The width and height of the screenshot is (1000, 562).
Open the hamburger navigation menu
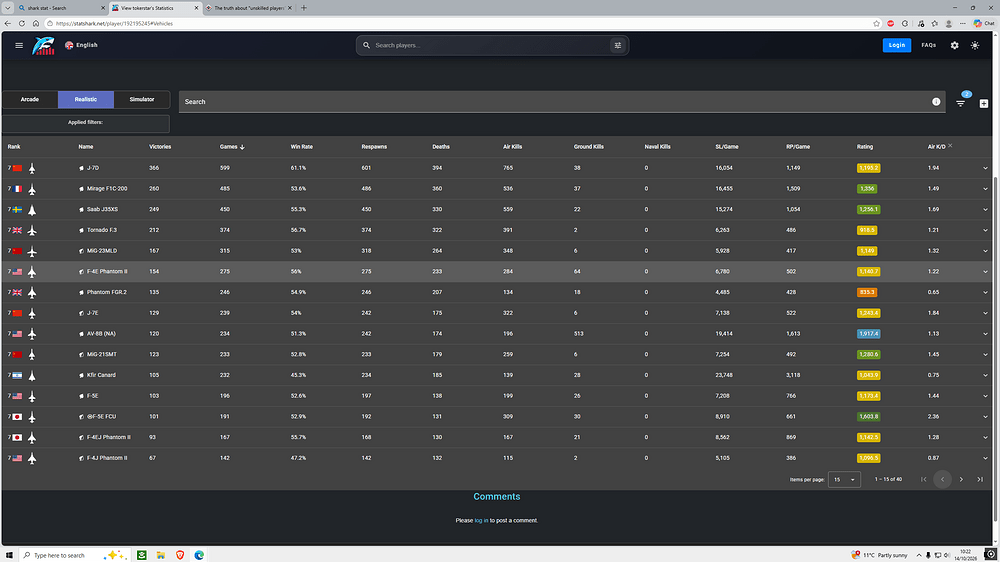(19, 45)
